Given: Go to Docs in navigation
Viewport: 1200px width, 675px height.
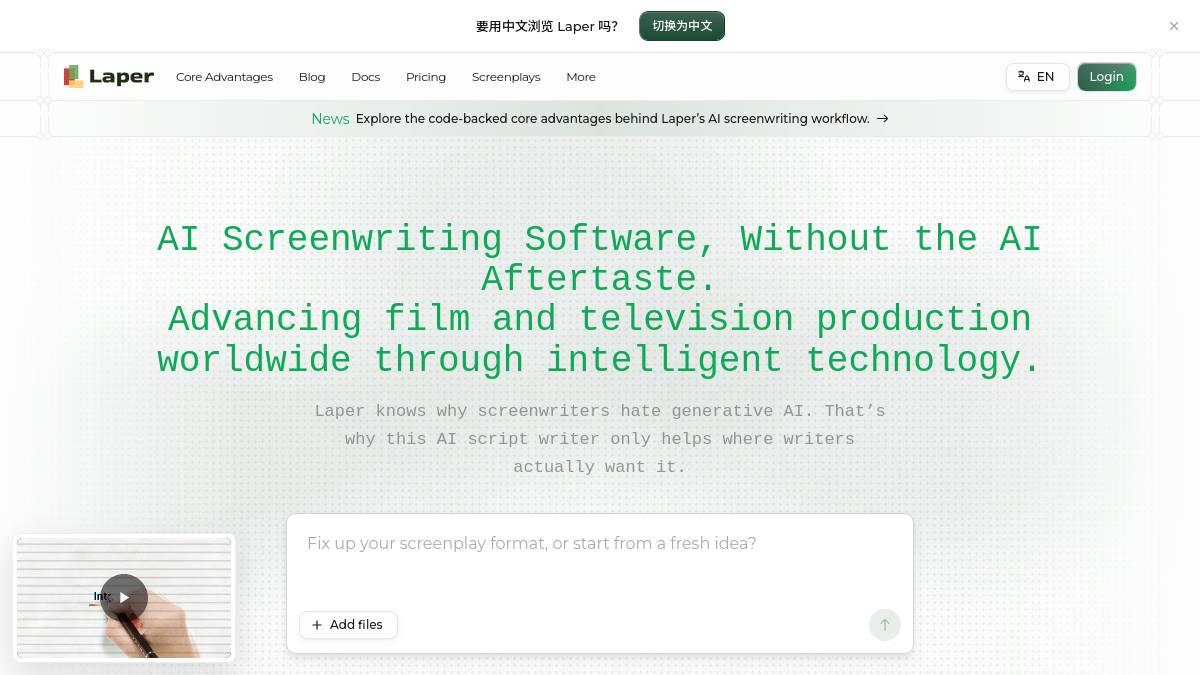Looking at the screenshot, I should click(x=366, y=77).
